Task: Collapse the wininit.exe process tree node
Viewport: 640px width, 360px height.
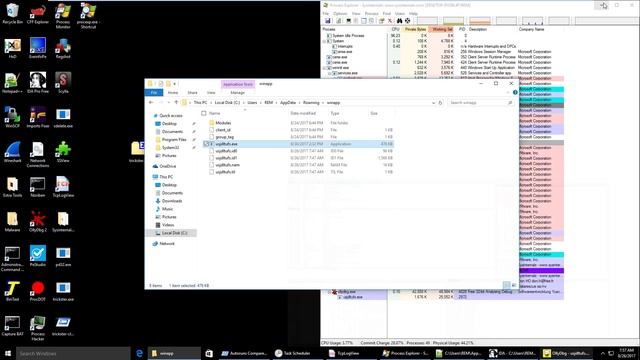Action: (x=325, y=68)
